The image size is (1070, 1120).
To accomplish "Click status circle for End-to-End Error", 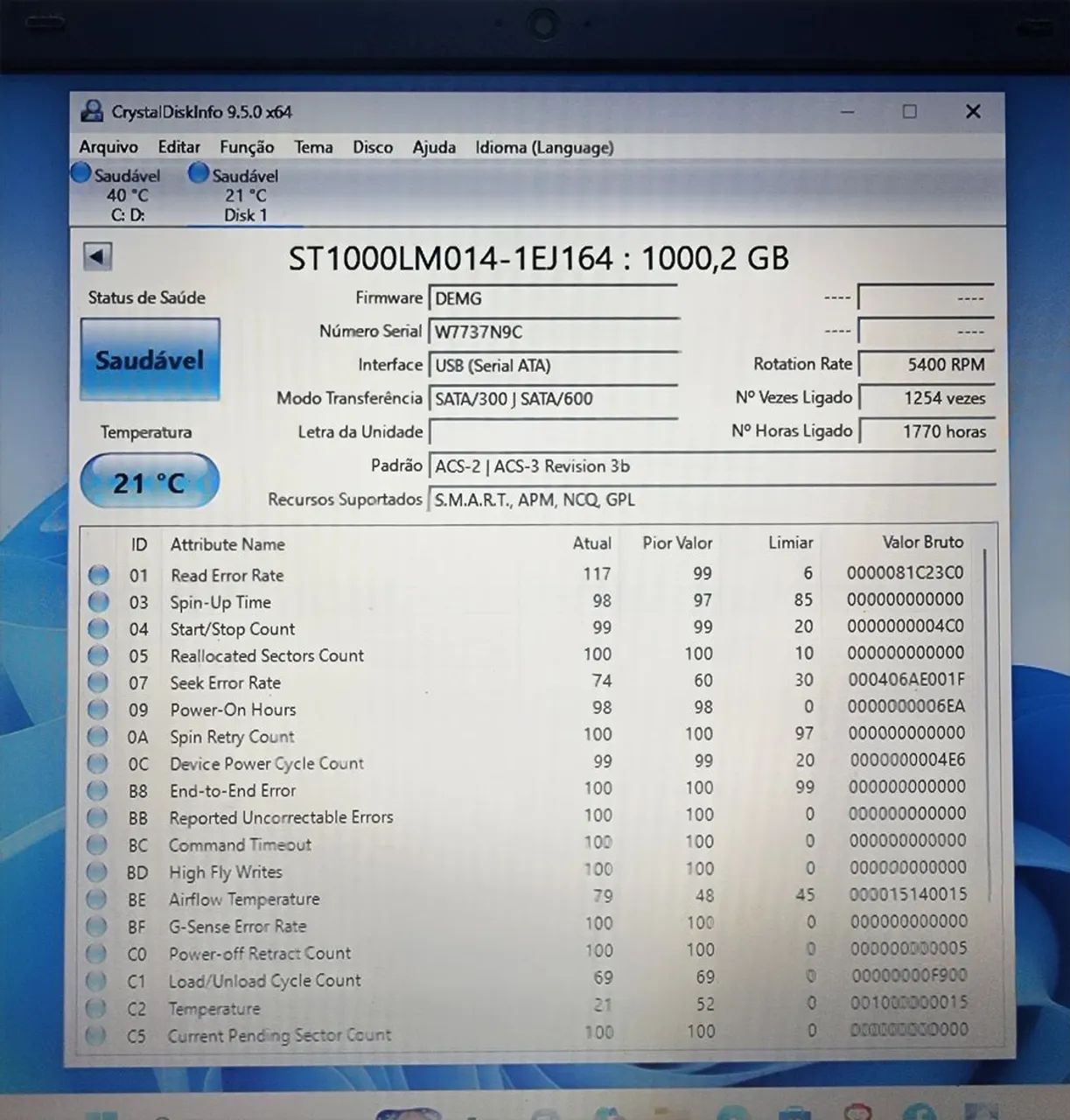I will point(98,791).
